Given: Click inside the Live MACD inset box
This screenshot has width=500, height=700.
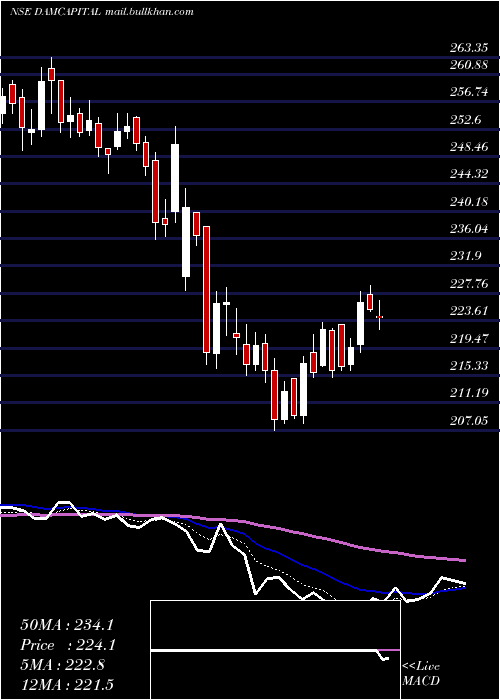Looking at the screenshot, I should [x=275, y=650].
